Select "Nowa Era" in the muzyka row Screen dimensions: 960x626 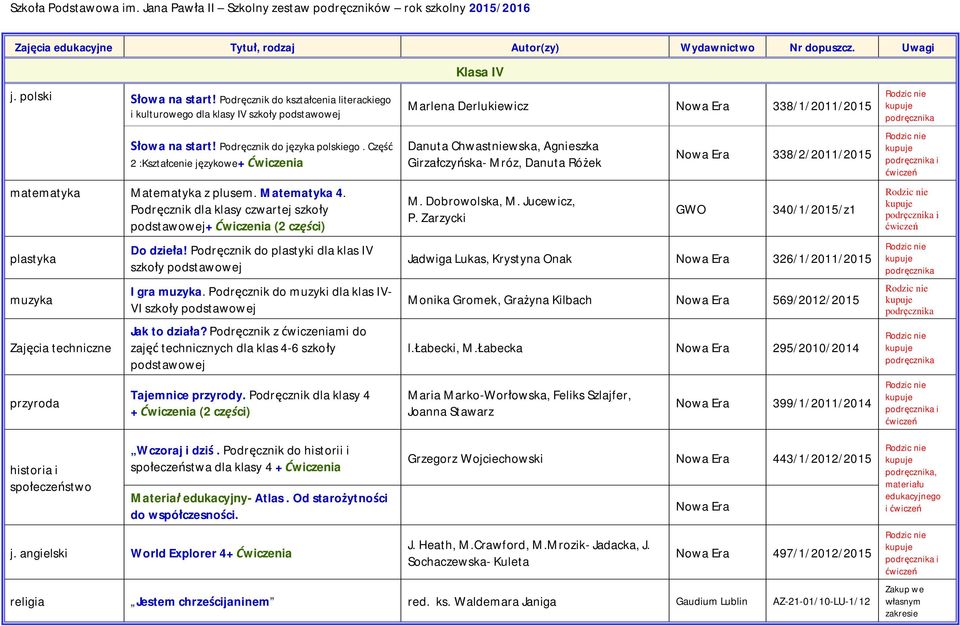[702, 300]
